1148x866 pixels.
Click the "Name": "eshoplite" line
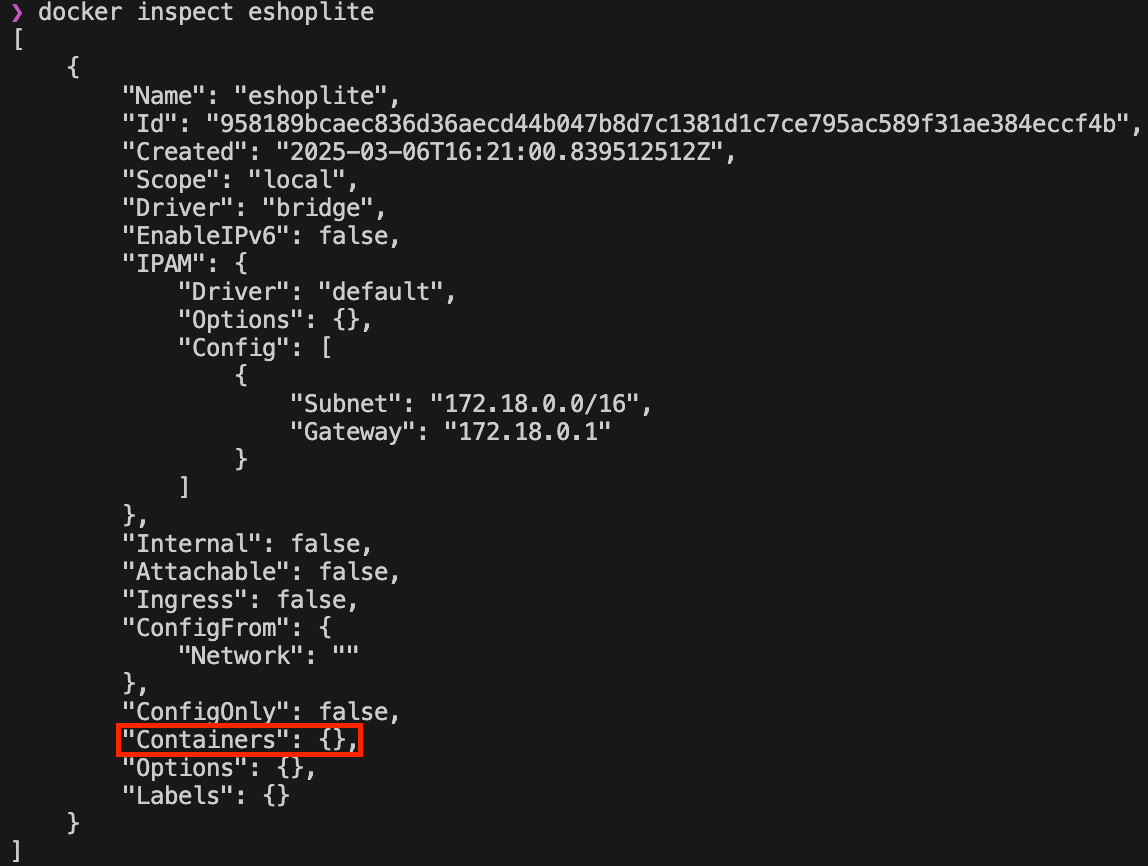261,96
